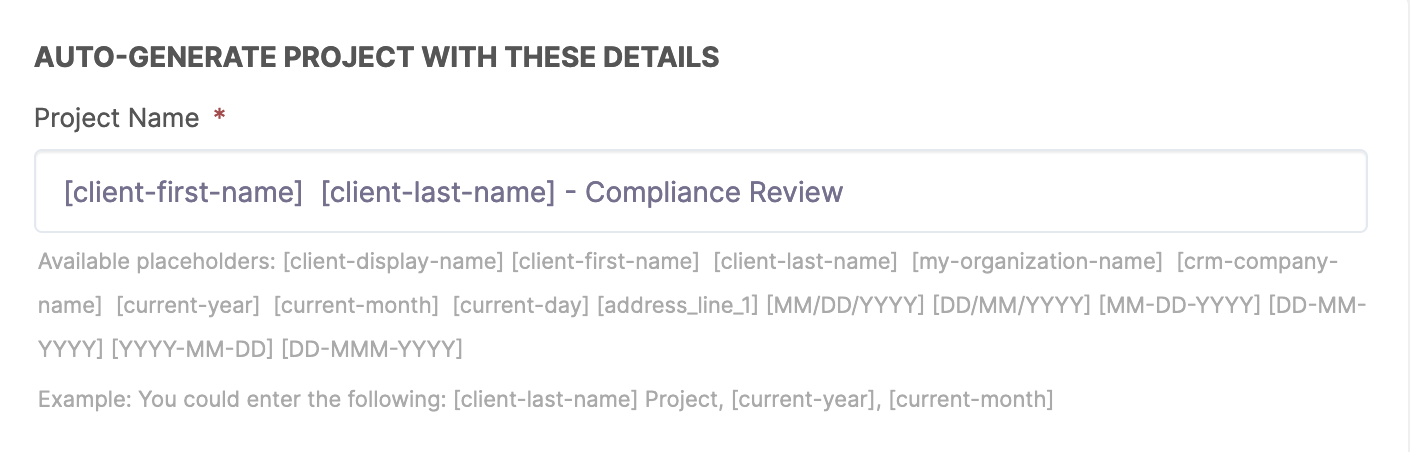Select [client-first-name] in the available placeholders list
Image resolution: width=1410 pixels, height=452 pixels.
(605, 262)
